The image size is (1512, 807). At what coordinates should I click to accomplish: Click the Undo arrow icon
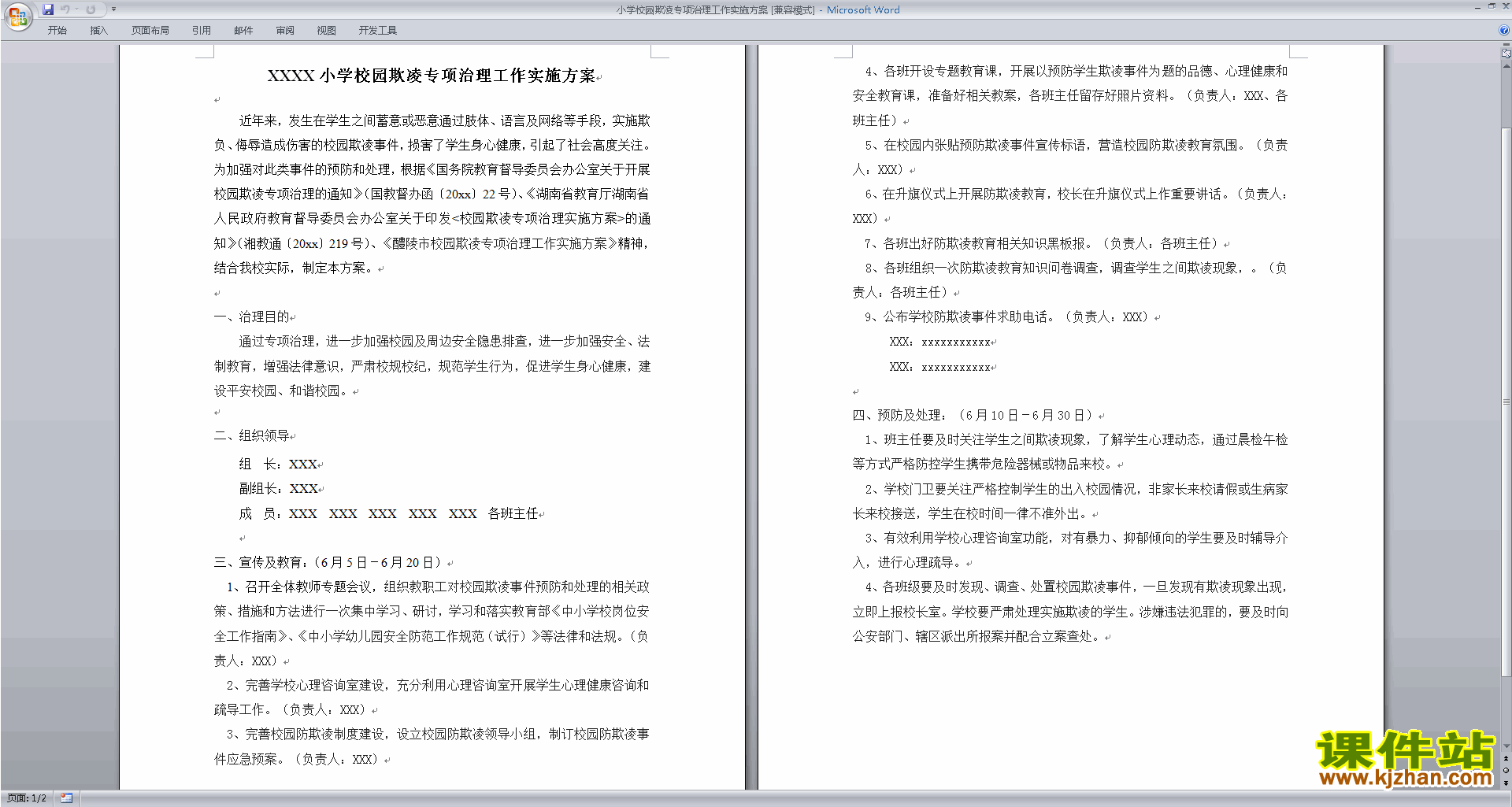pyautogui.click(x=65, y=9)
